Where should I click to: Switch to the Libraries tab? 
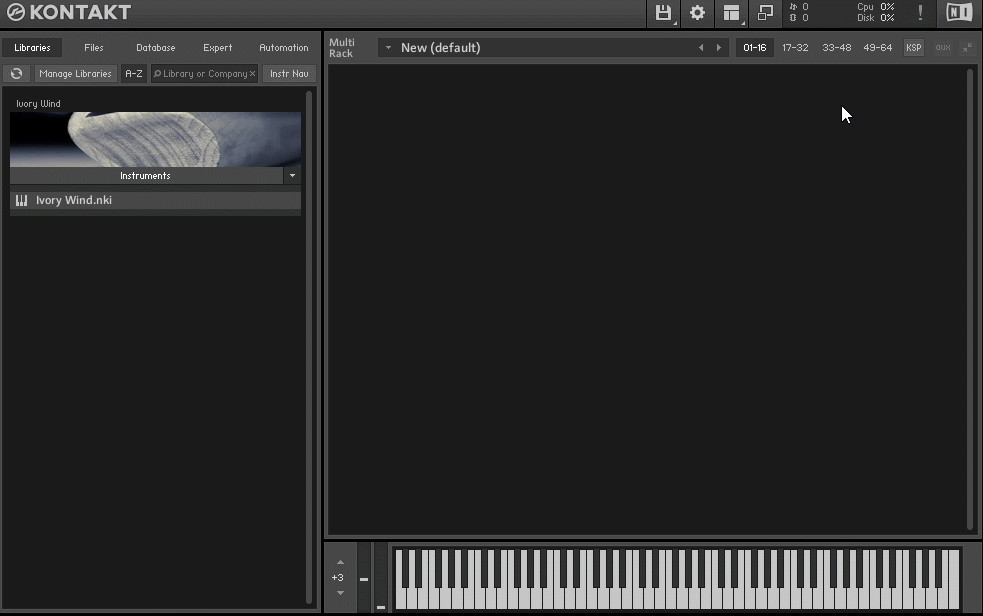pyautogui.click(x=33, y=48)
